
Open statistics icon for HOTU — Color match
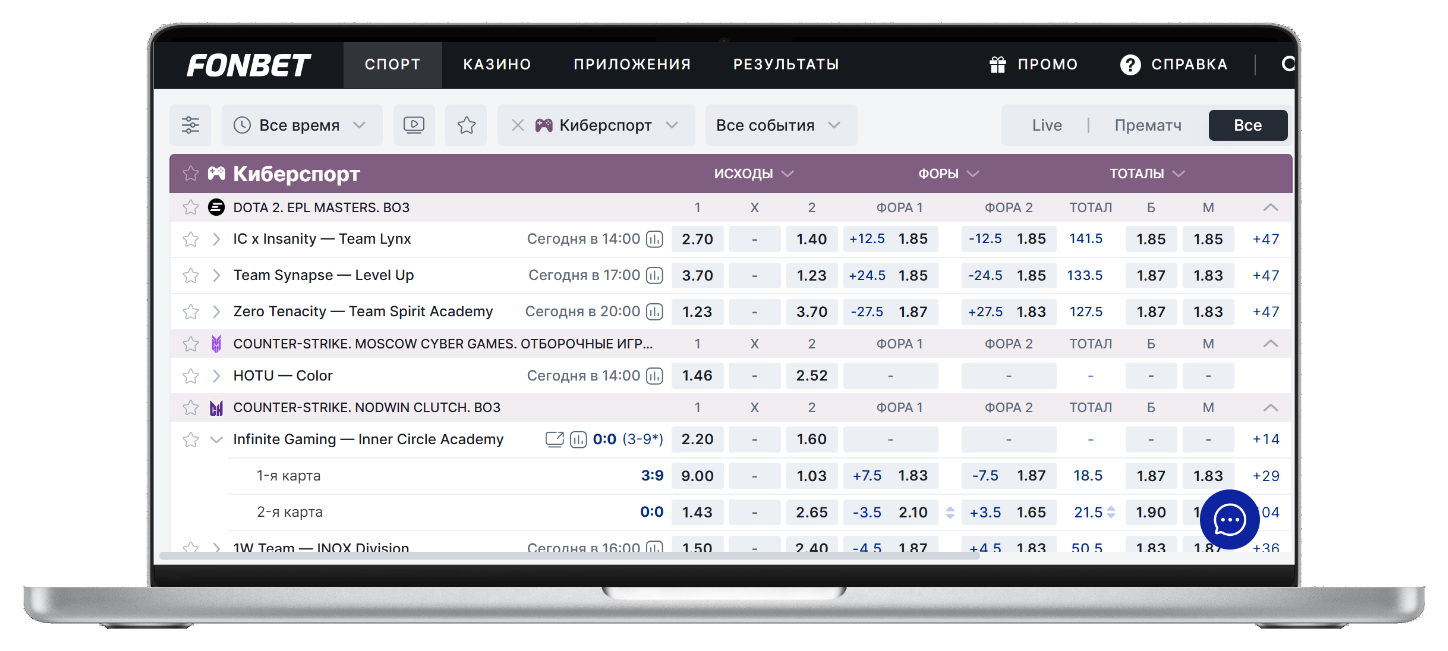(x=655, y=376)
